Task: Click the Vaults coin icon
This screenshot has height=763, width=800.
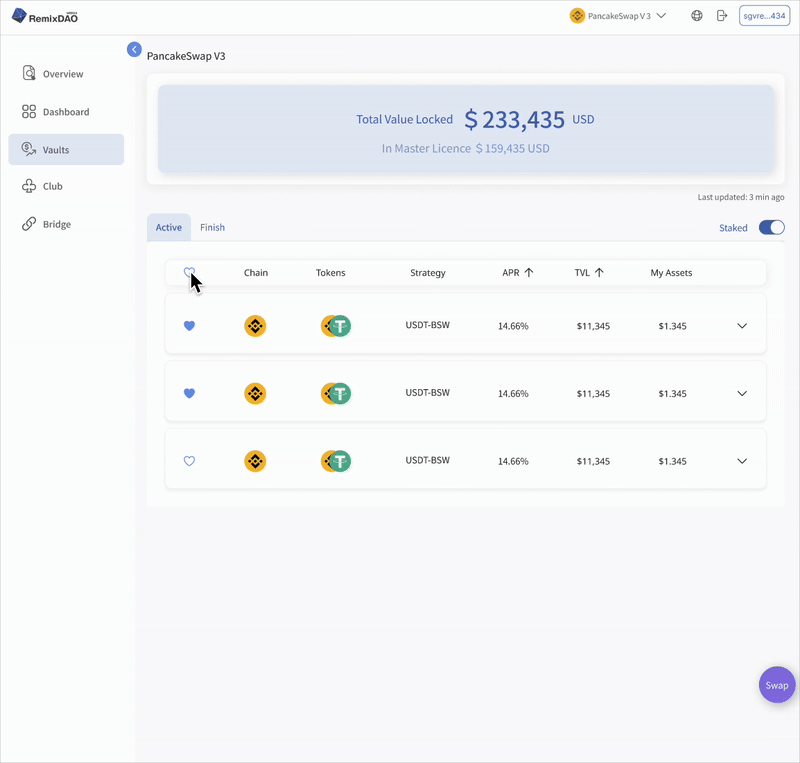Action: point(29,149)
